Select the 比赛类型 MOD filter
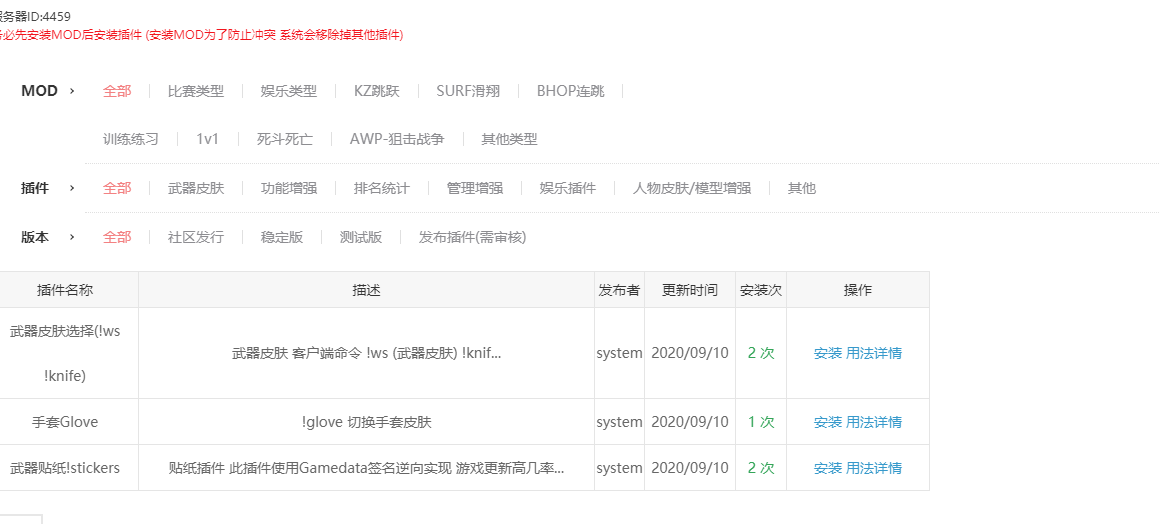Image resolution: width=1159 pixels, height=524 pixels. click(x=195, y=91)
